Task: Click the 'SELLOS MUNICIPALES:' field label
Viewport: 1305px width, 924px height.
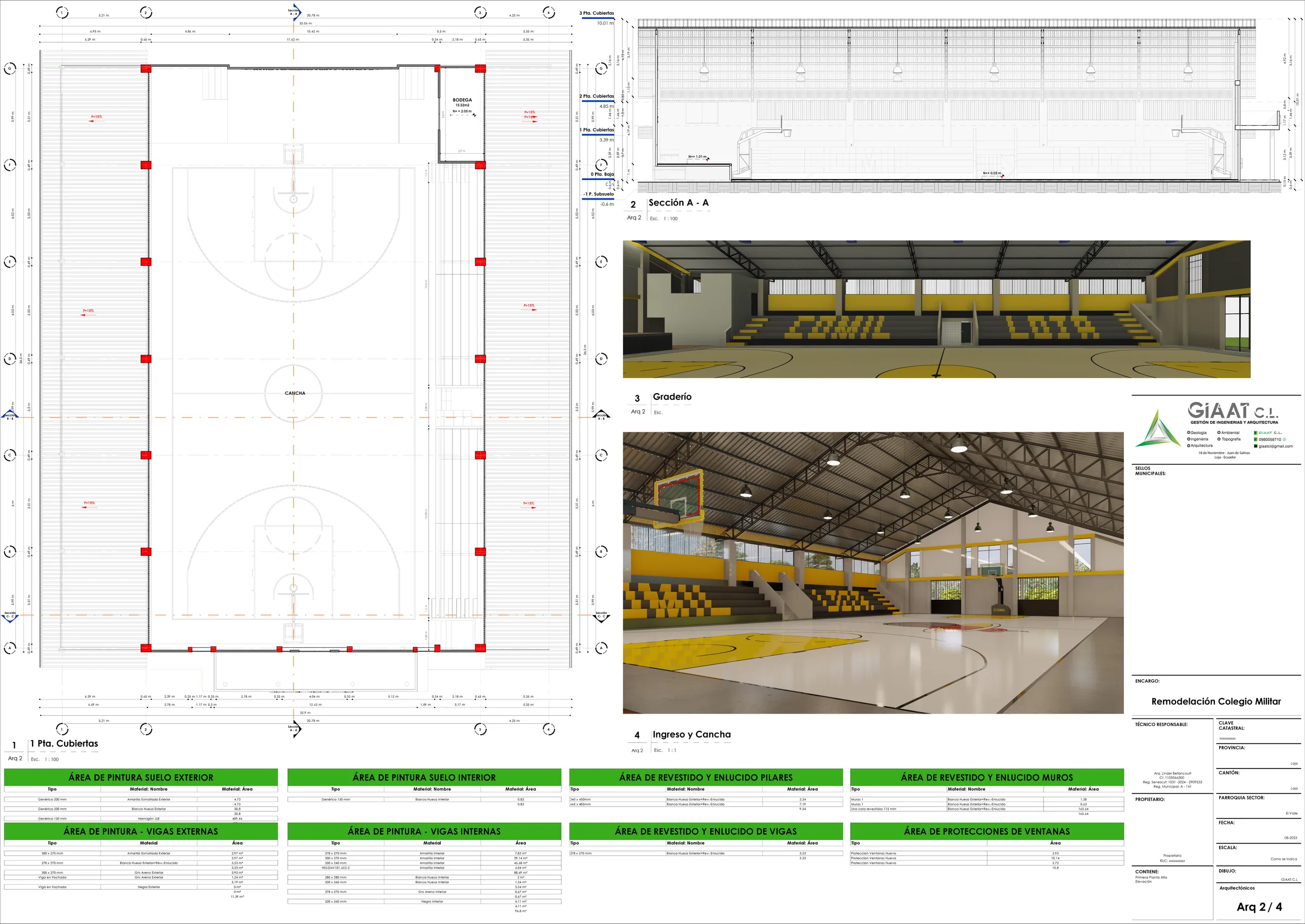Action: click(1150, 471)
